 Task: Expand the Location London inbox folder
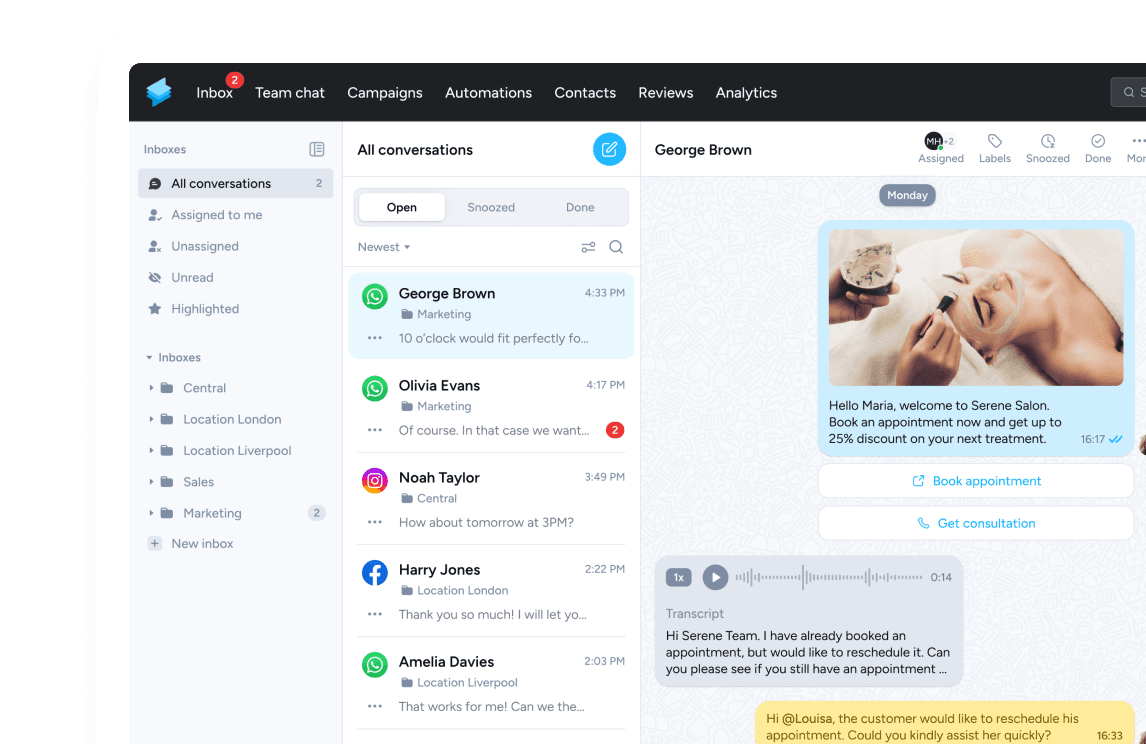click(x=151, y=420)
